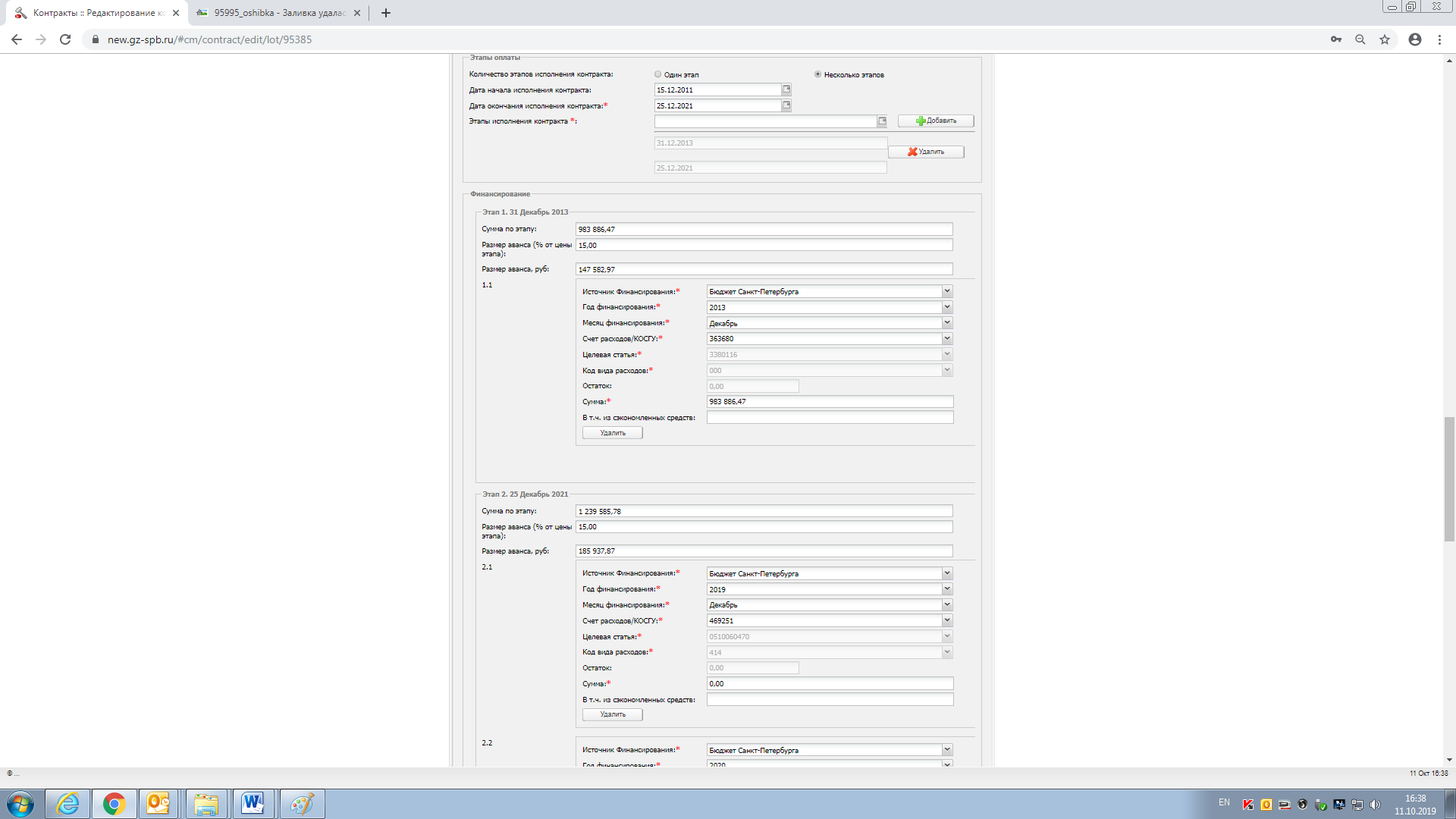Click stage 1 'Сумма по этапу' field
The image size is (1456, 819).
(x=764, y=229)
